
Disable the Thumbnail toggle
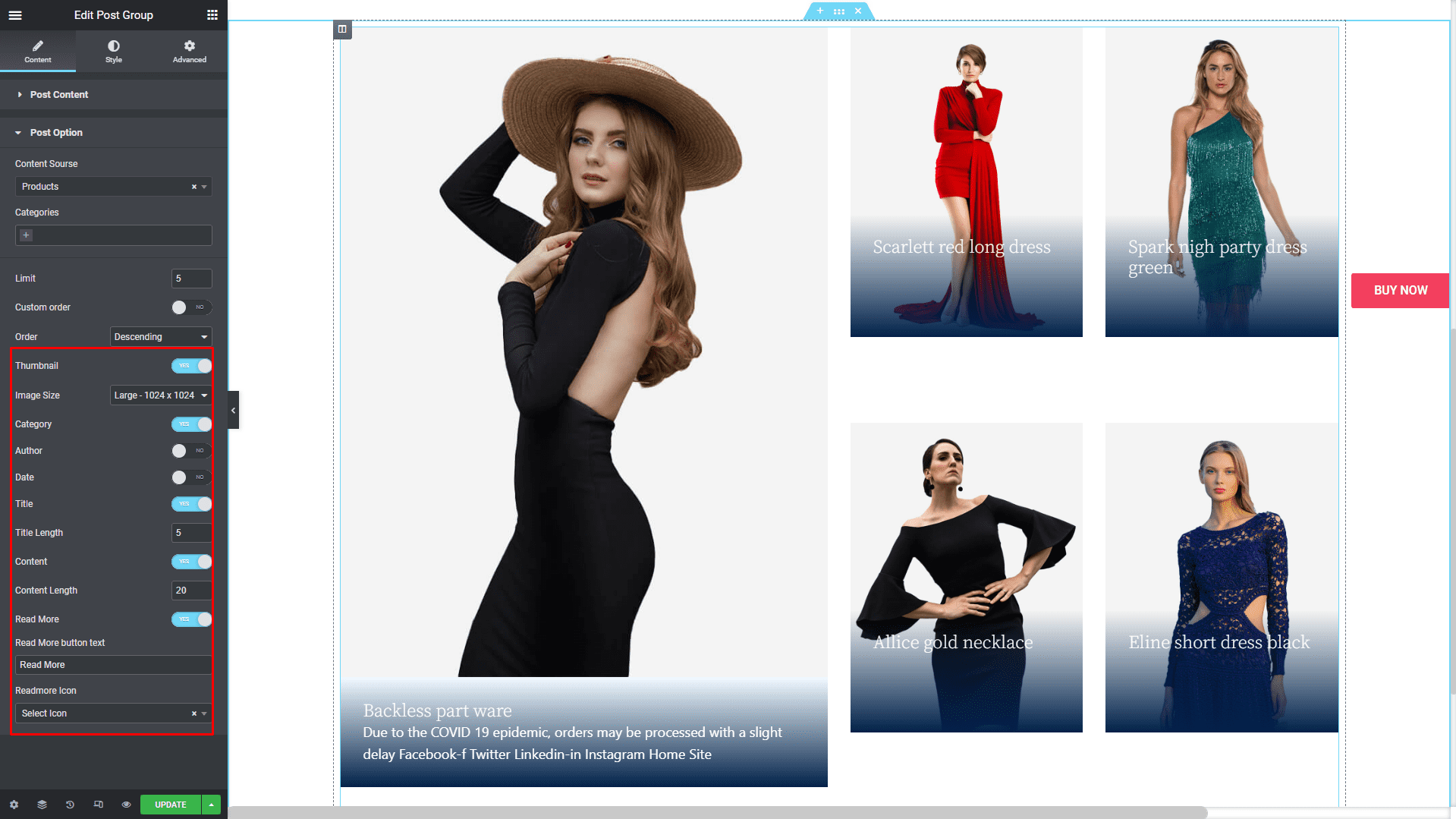click(x=191, y=366)
